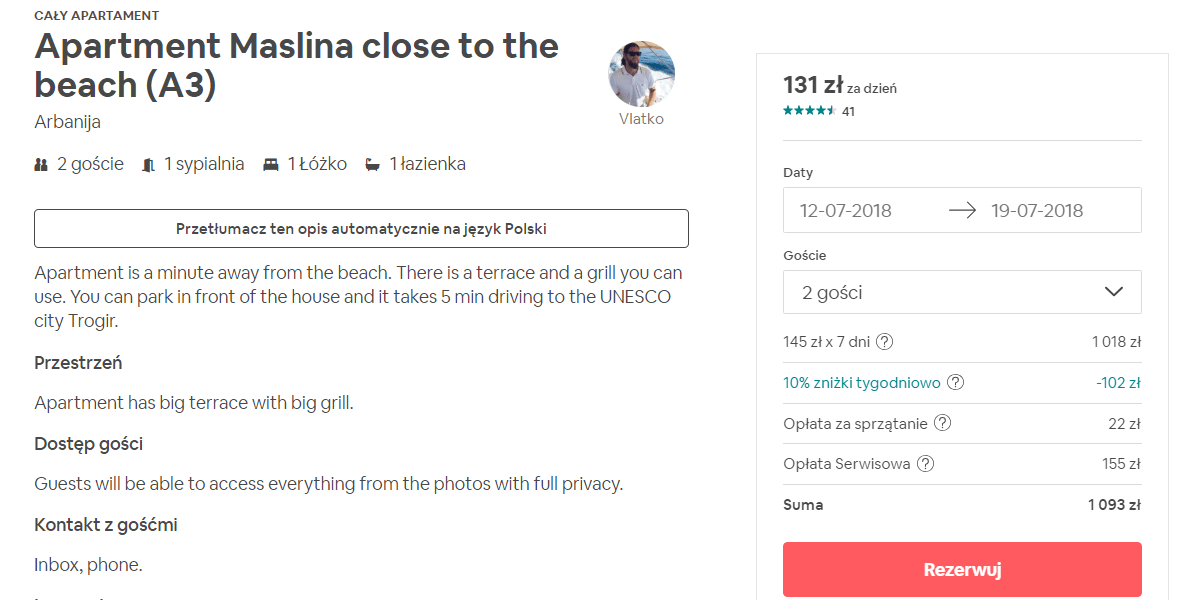
Task: Open check-out date 19-07-2018 picker
Action: [1037, 211]
